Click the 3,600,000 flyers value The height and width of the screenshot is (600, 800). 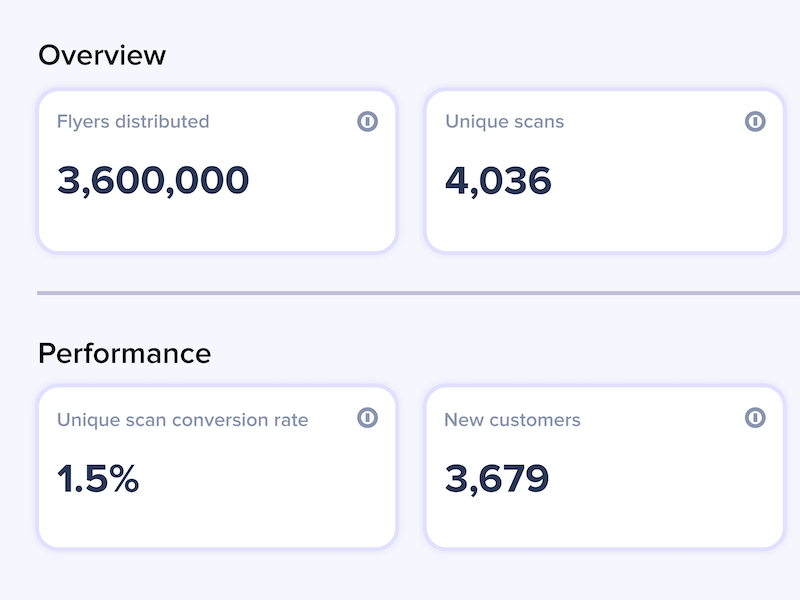pos(153,181)
